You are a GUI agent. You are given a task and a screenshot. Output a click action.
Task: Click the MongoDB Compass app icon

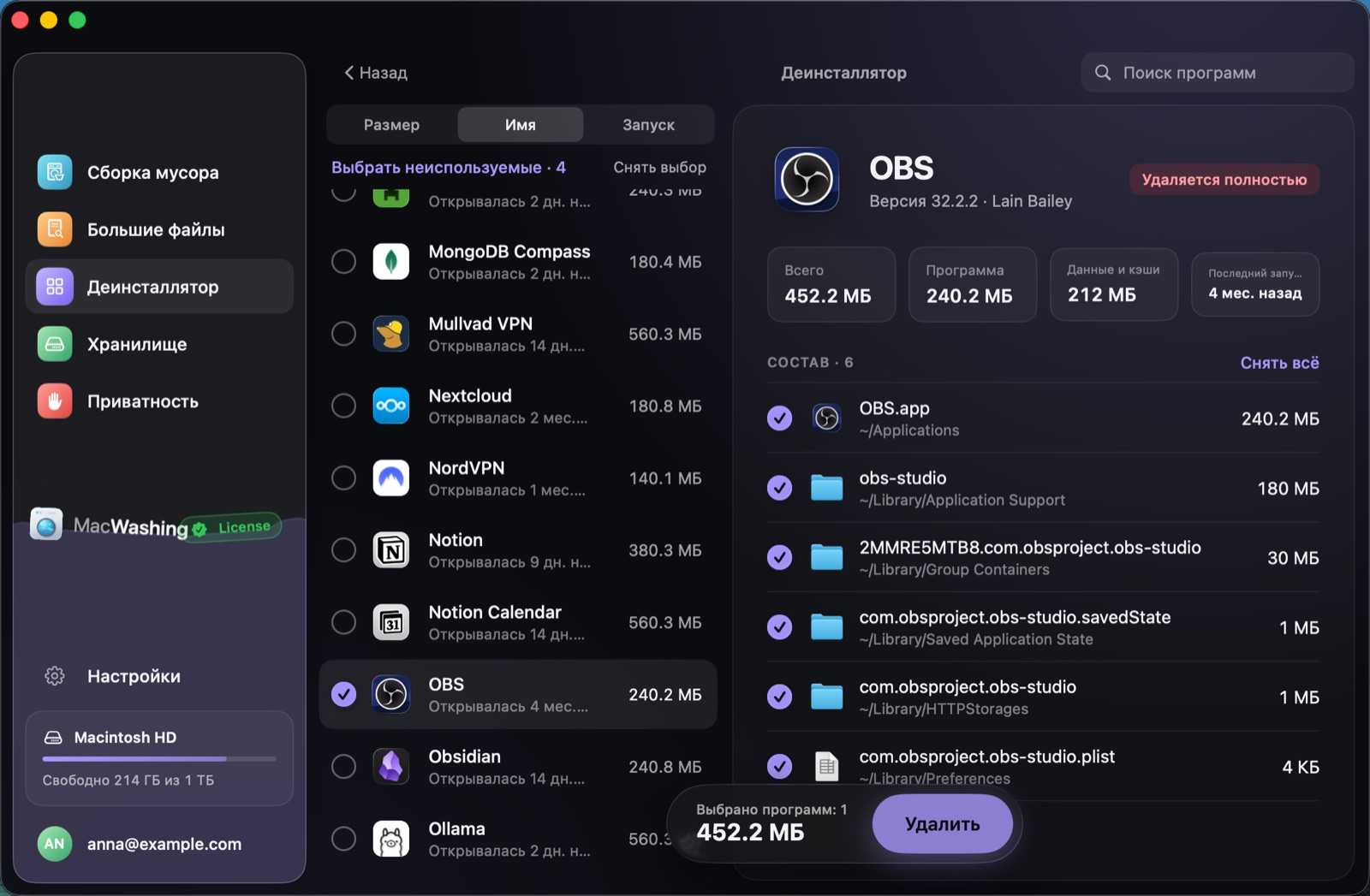coord(391,262)
